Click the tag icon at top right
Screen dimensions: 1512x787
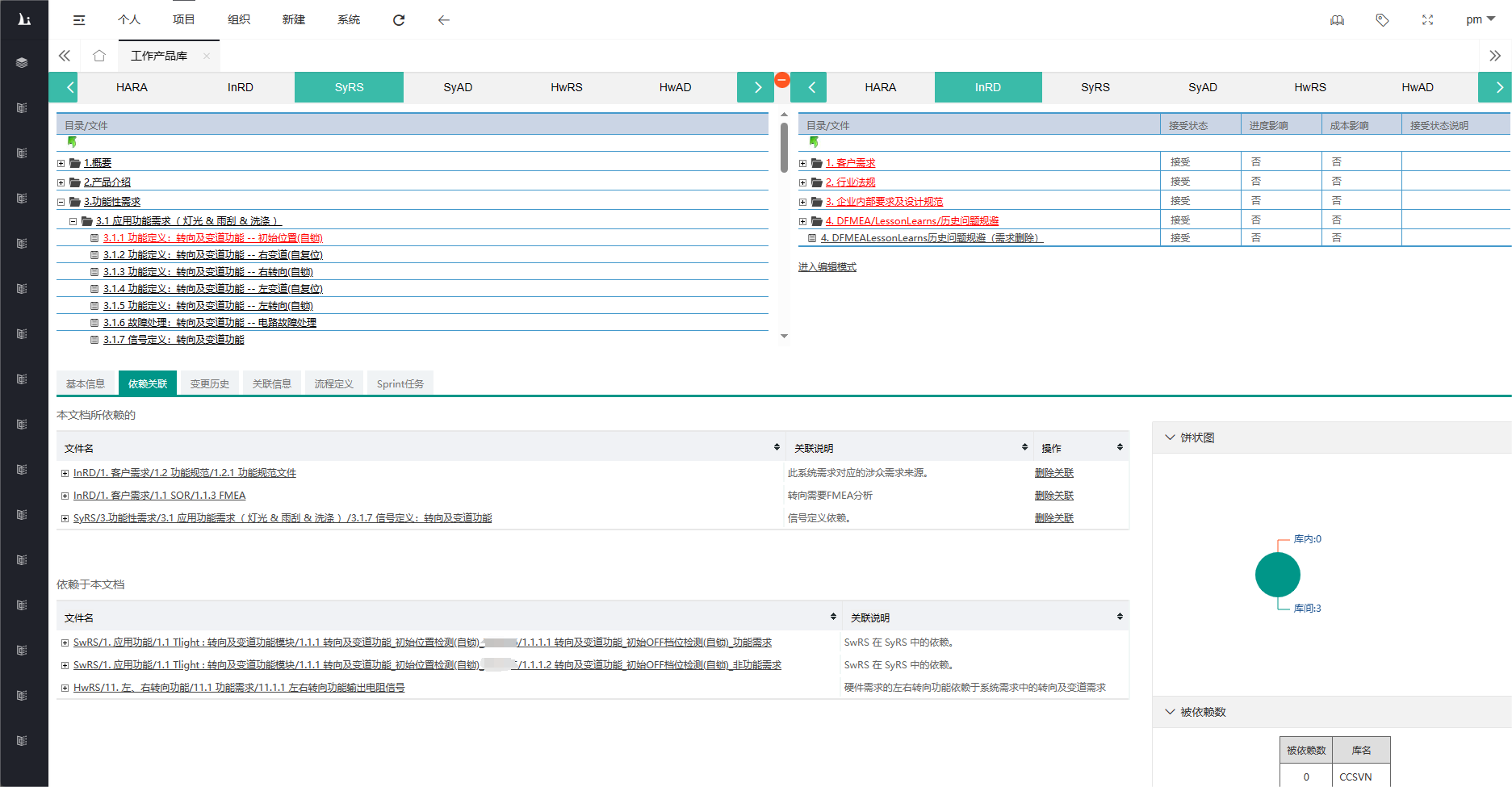click(x=1382, y=20)
